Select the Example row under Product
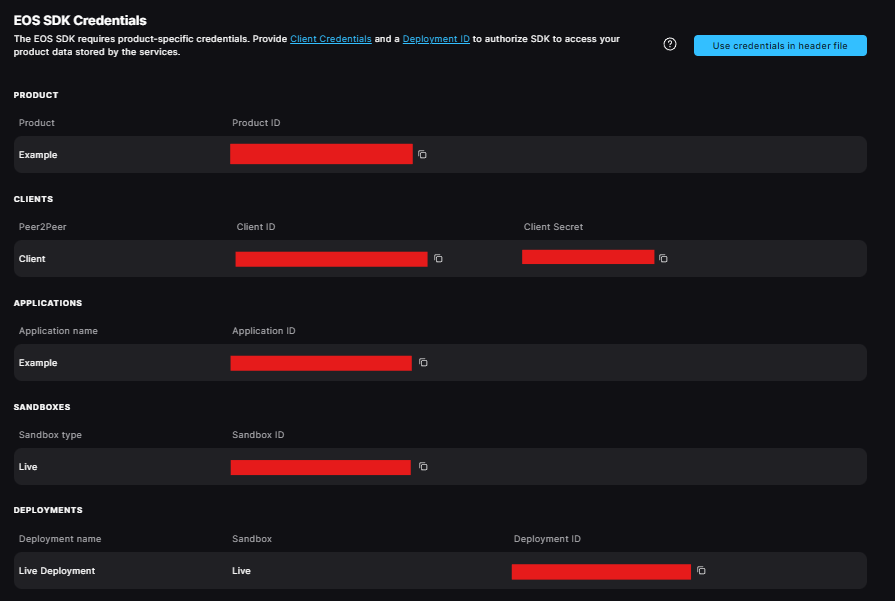 point(38,155)
